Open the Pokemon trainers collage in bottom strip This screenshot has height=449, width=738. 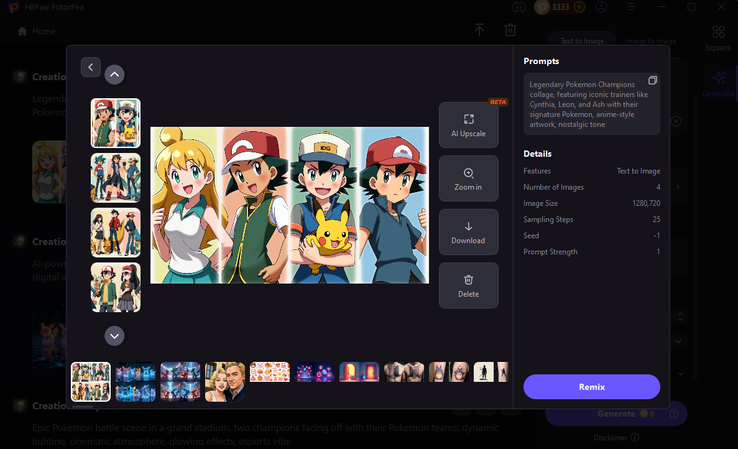pos(91,382)
